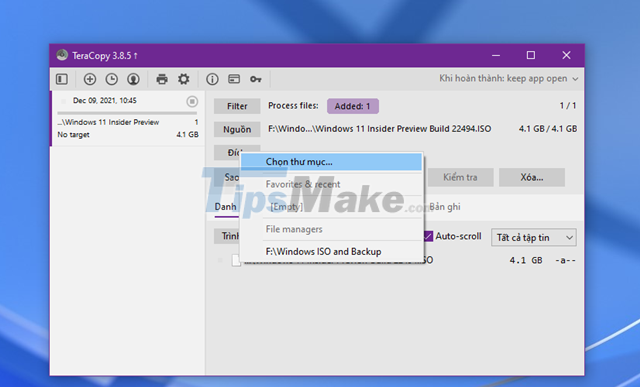
Task: Switch to the 'Bản ghi' tab
Action: click(444, 207)
